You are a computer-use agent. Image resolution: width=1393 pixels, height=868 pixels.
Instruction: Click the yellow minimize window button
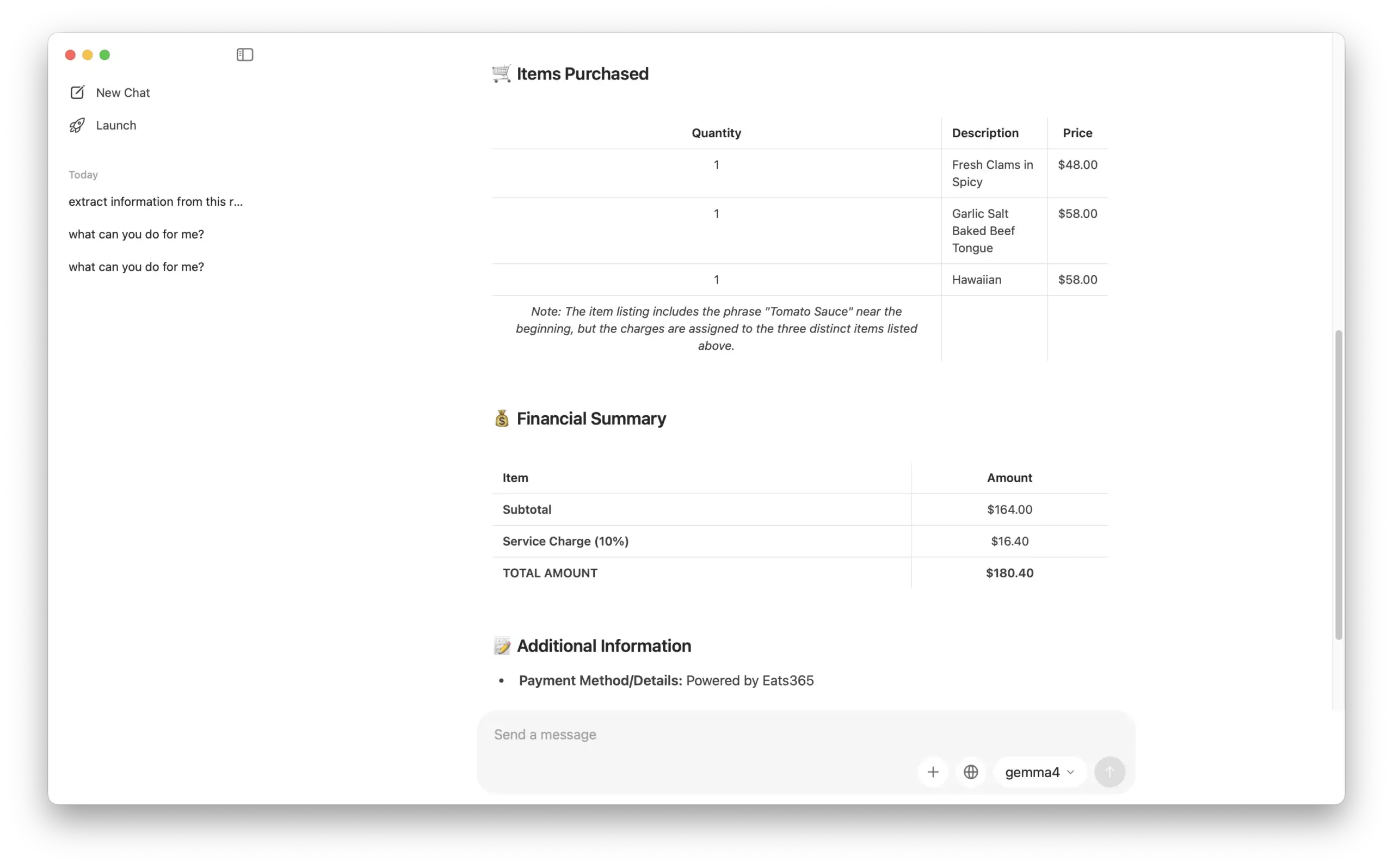[87, 54]
